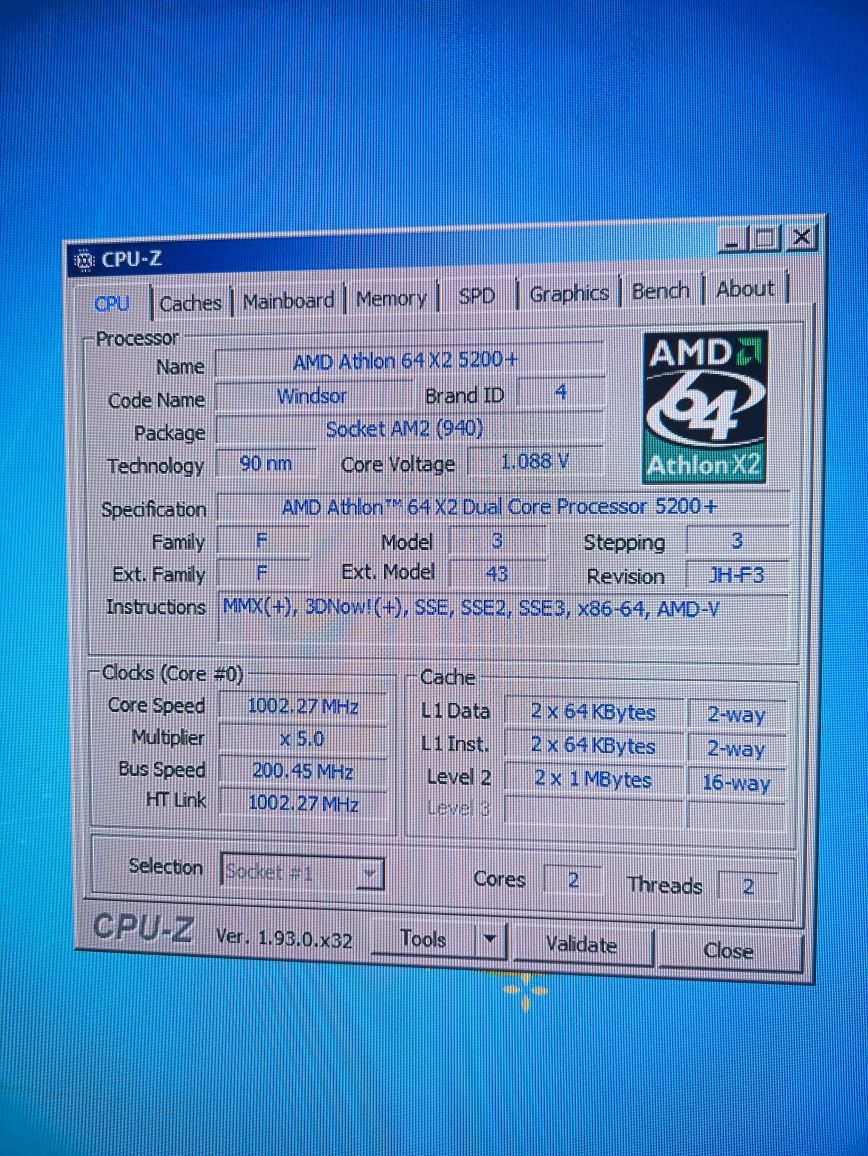Click the CPU-Z title bar icon

(x=85, y=261)
